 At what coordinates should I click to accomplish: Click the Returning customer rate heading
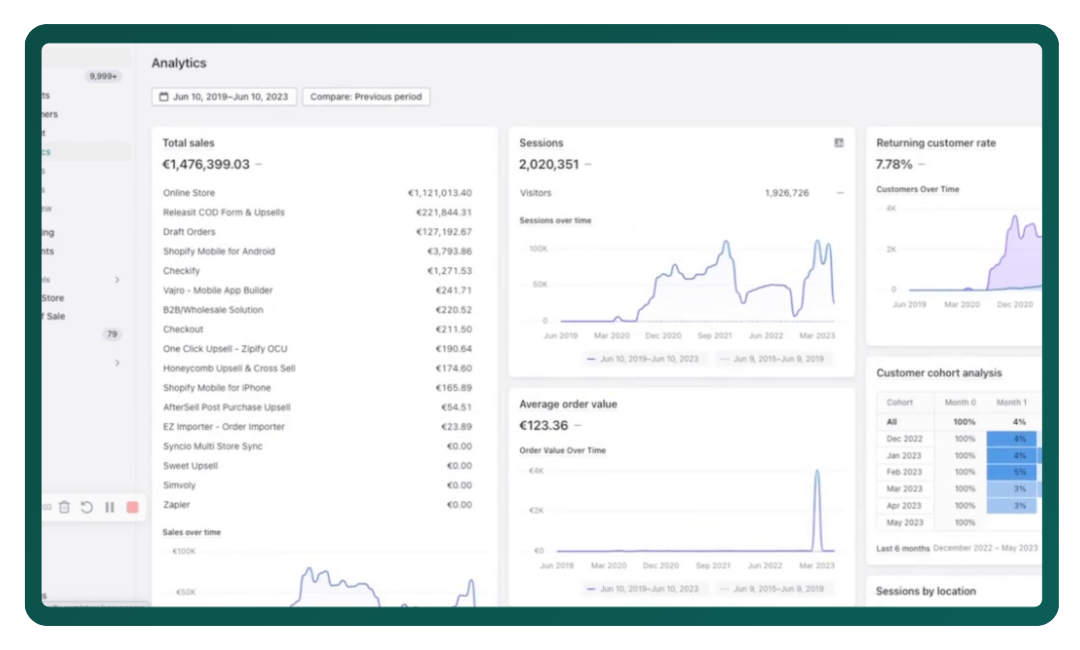935,143
